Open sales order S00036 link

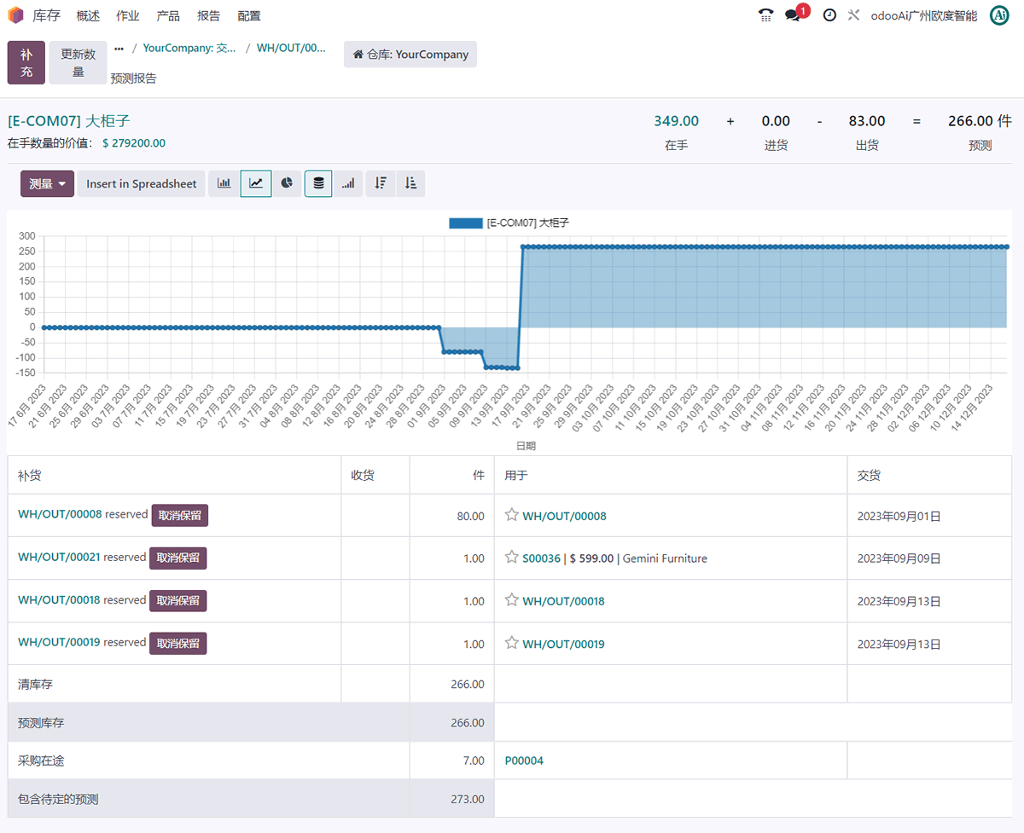[541, 559]
